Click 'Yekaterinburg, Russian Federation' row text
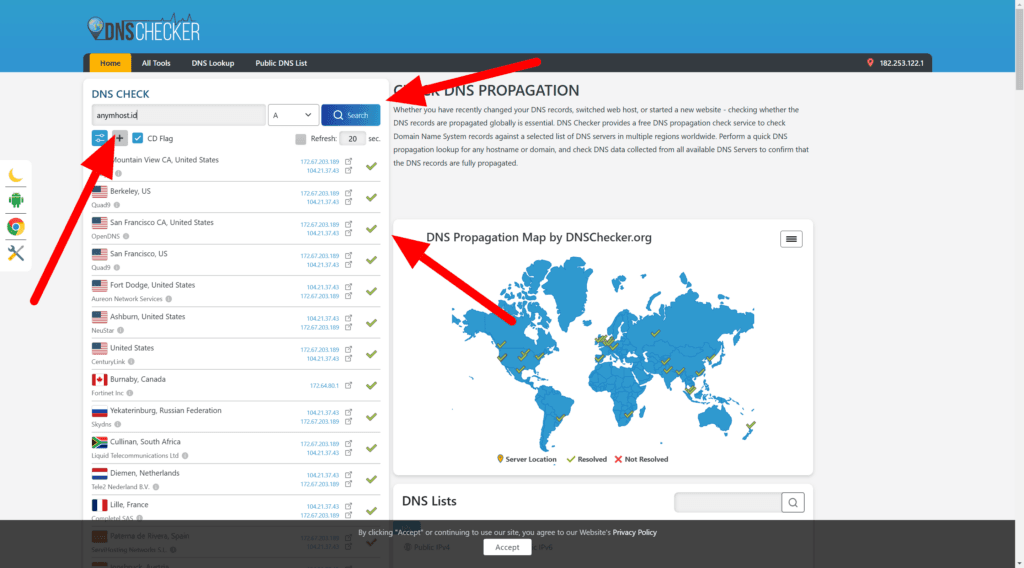 [165, 410]
